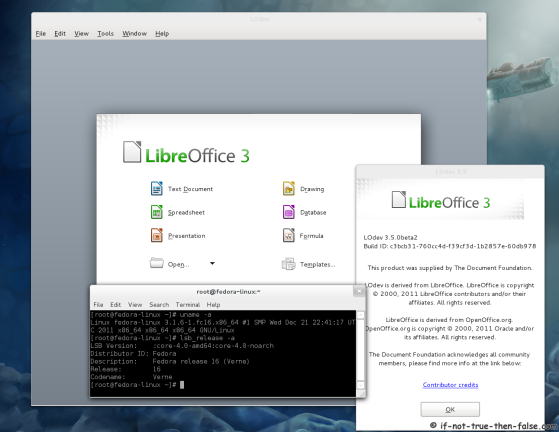Open the Window menu in LOdev
The height and width of the screenshot is (432, 559).
click(134, 34)
